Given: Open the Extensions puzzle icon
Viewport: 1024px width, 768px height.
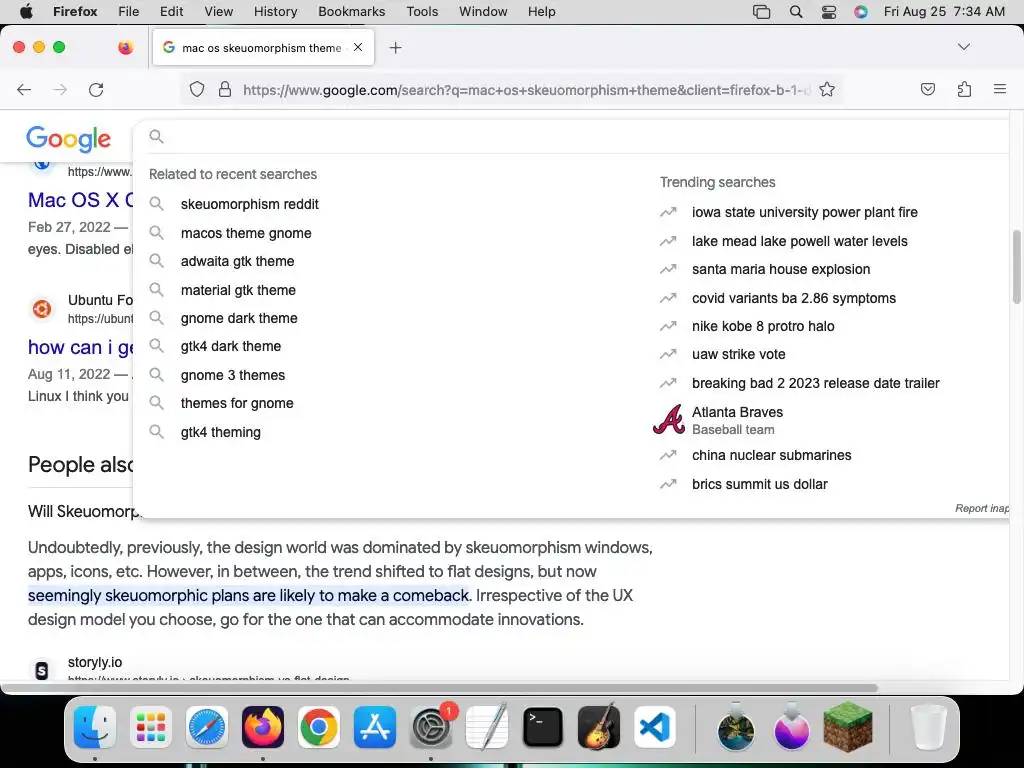Looking at the screenshot, I should click(964, 89).
